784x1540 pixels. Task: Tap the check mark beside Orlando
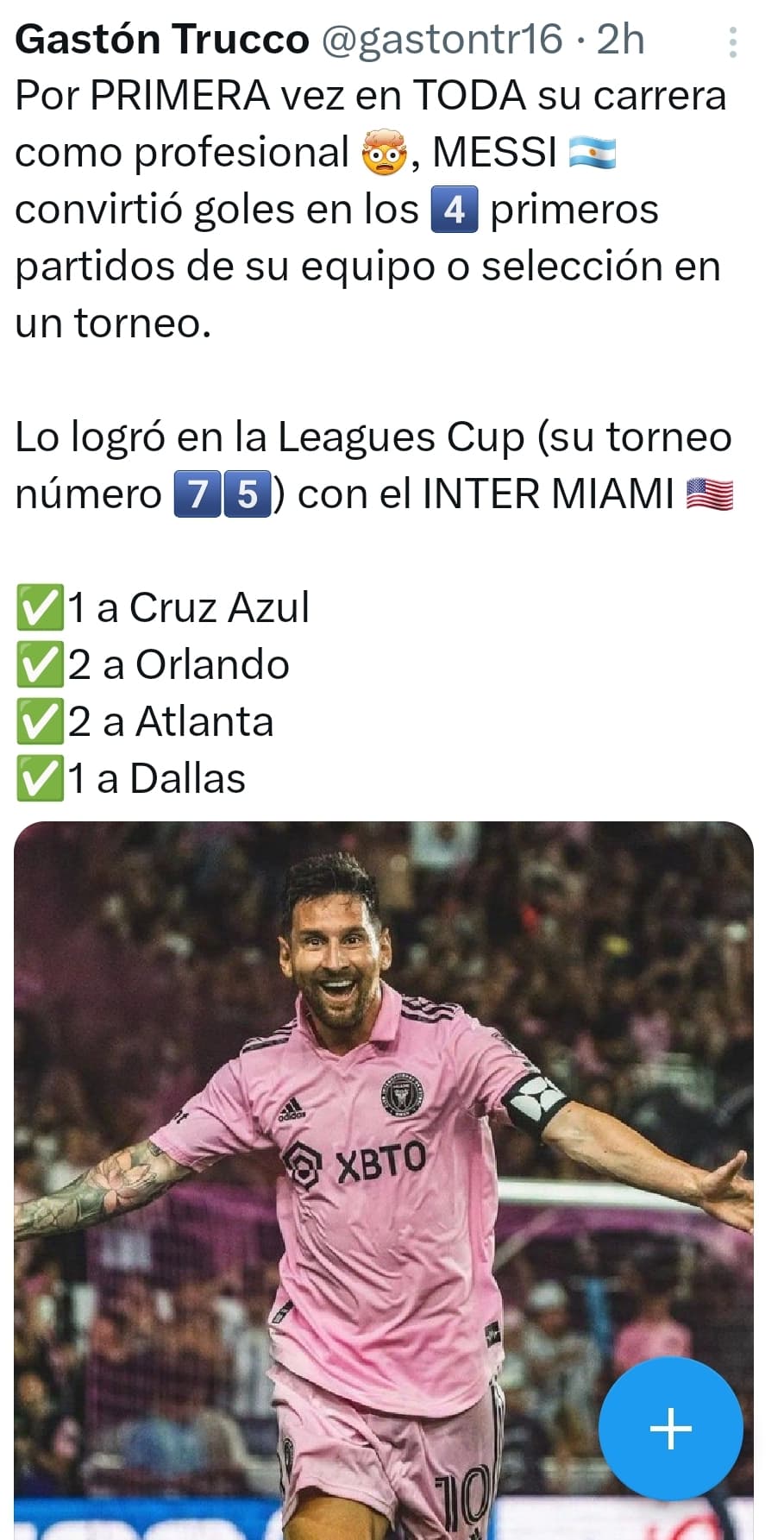(40, 665)
